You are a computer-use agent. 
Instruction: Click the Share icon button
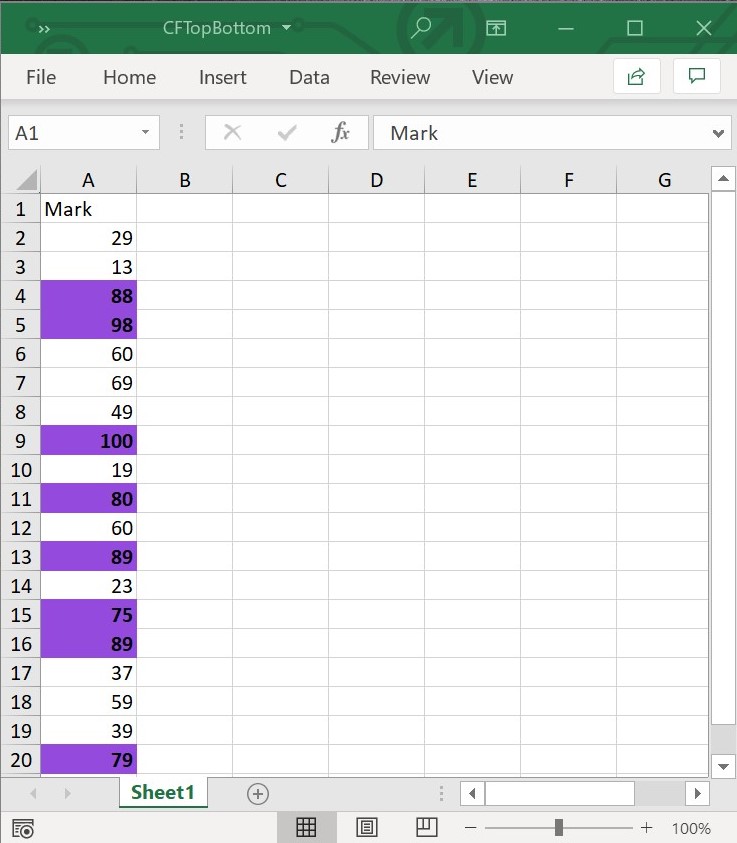click(636, 77)
